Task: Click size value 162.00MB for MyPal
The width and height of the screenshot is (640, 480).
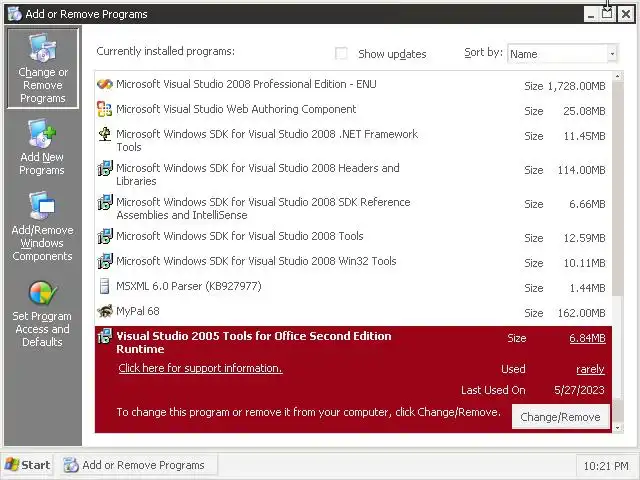Action: point(581,313)
